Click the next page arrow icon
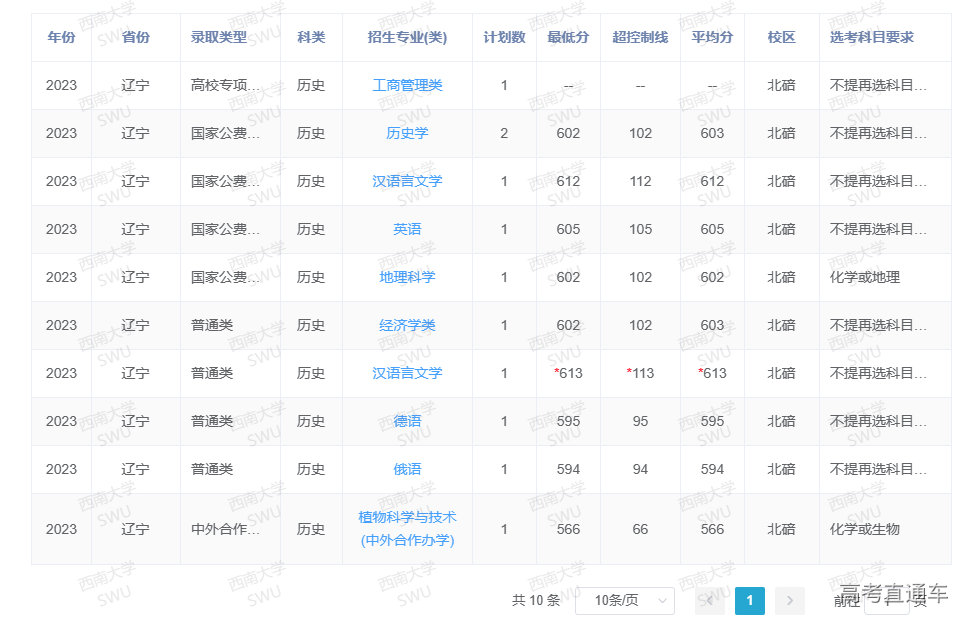Viewport: 977px width, 633px height. pyautogui.click(x=789, y=601)
